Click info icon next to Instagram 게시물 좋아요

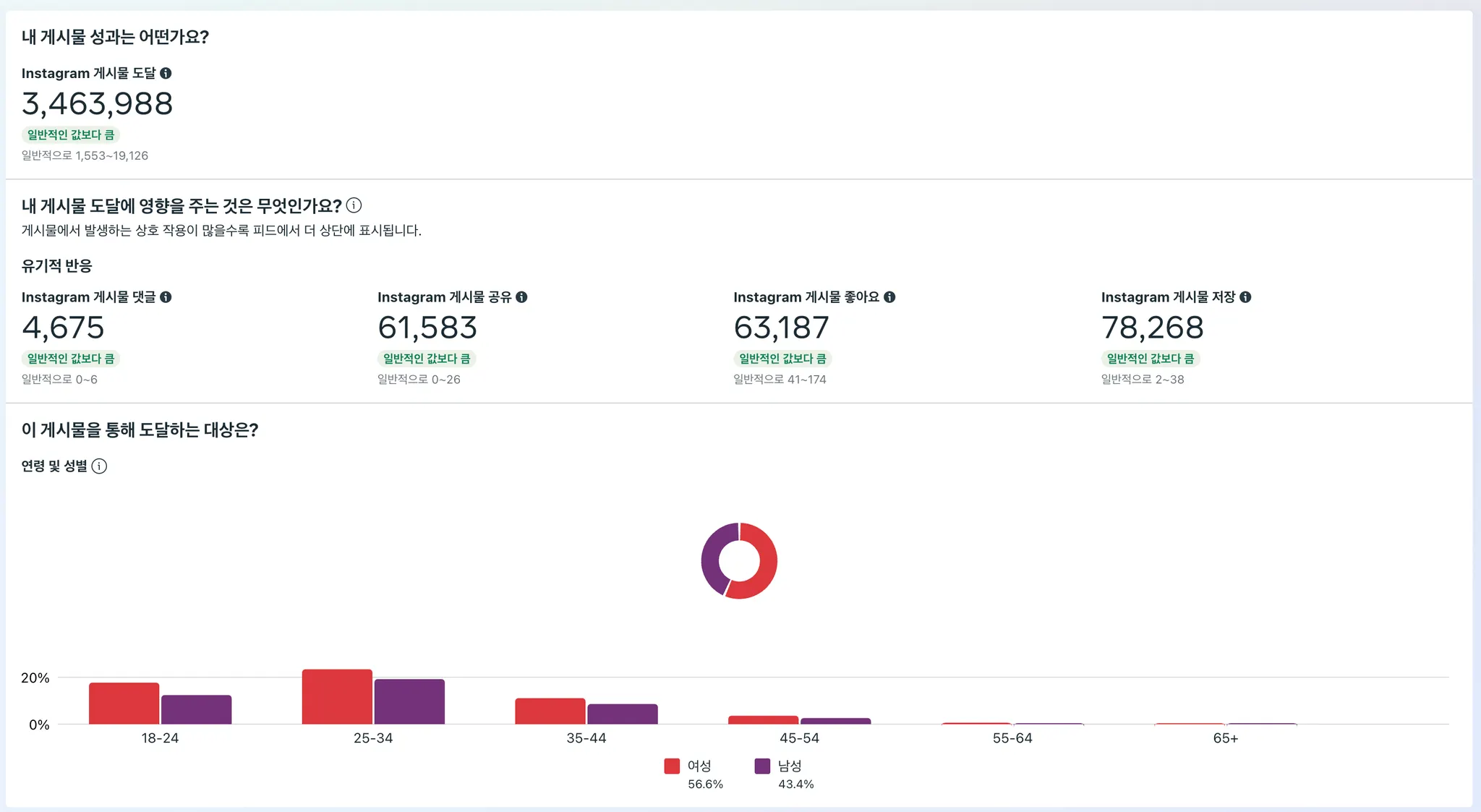(x=889, y=297)
